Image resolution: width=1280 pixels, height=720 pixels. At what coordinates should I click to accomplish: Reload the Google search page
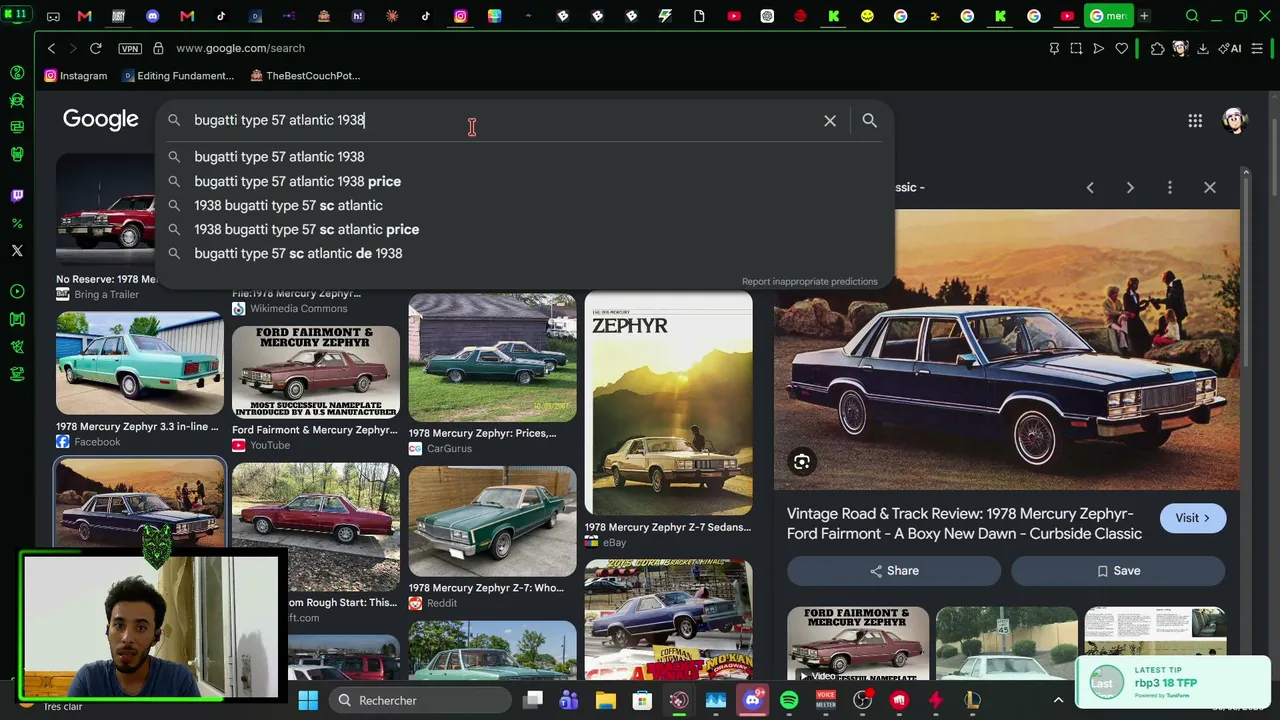[95, 48]
